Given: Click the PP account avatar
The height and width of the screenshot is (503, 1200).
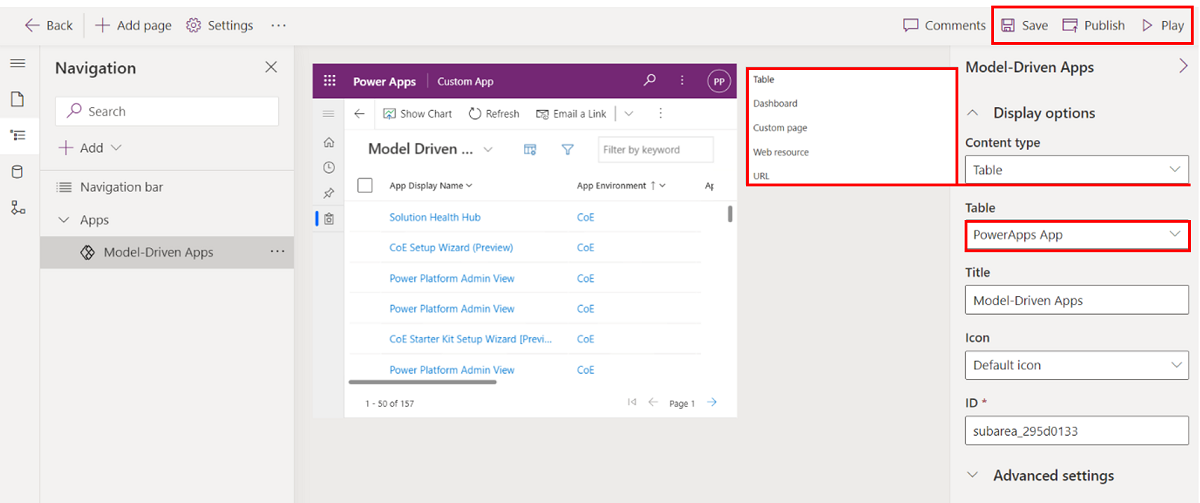Looking at the screenshot, I should coord(718,82).
